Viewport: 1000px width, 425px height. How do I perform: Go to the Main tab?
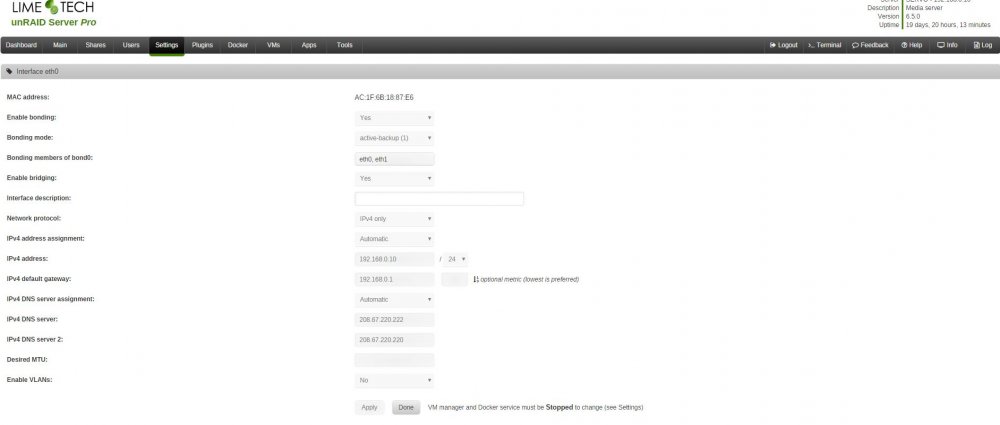(x=60, y=45)
